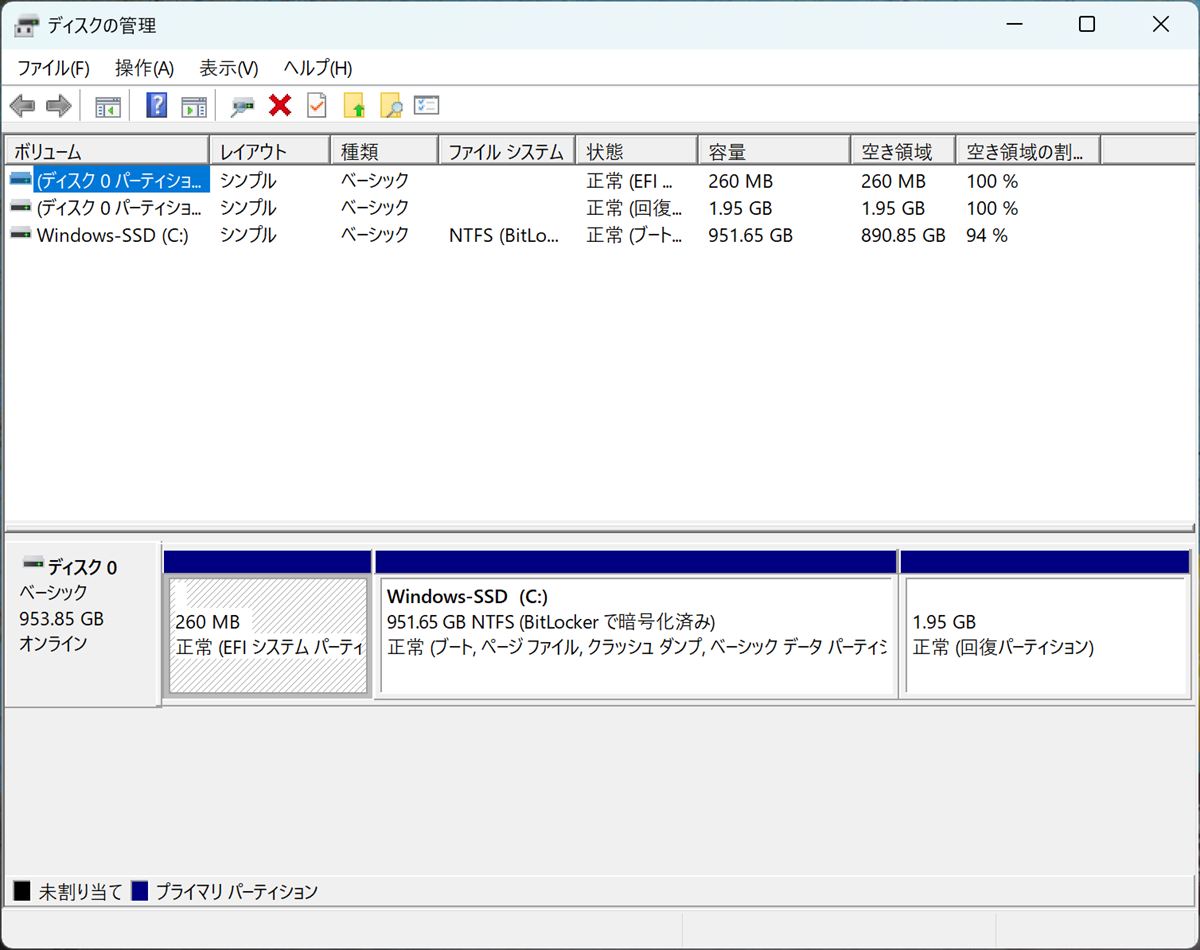Toggle the action pane toolbar icon
The image size is (1200, 950).
click(x=194, y=106)
